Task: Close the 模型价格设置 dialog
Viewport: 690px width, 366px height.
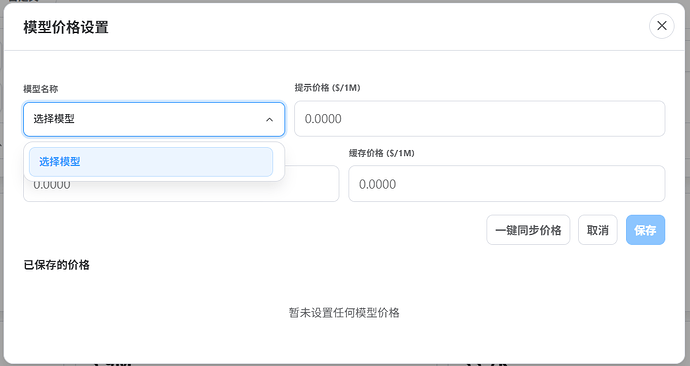Action: (x=661, y=26)
